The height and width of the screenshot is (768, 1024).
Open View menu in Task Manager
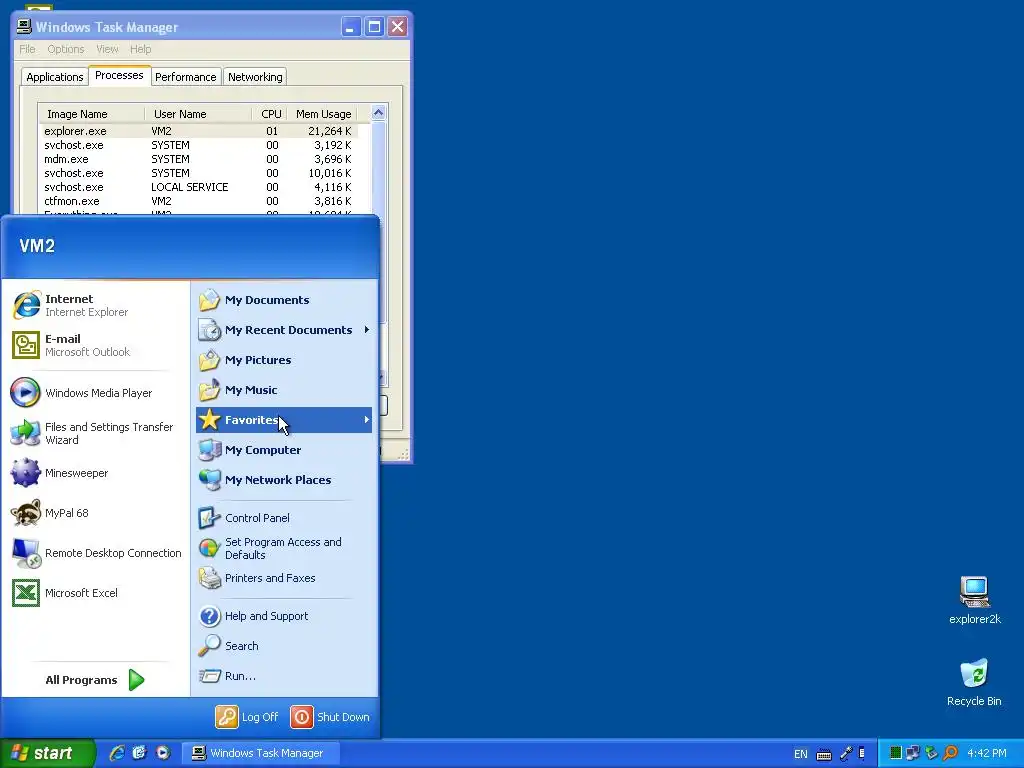[x=107, y=49]
